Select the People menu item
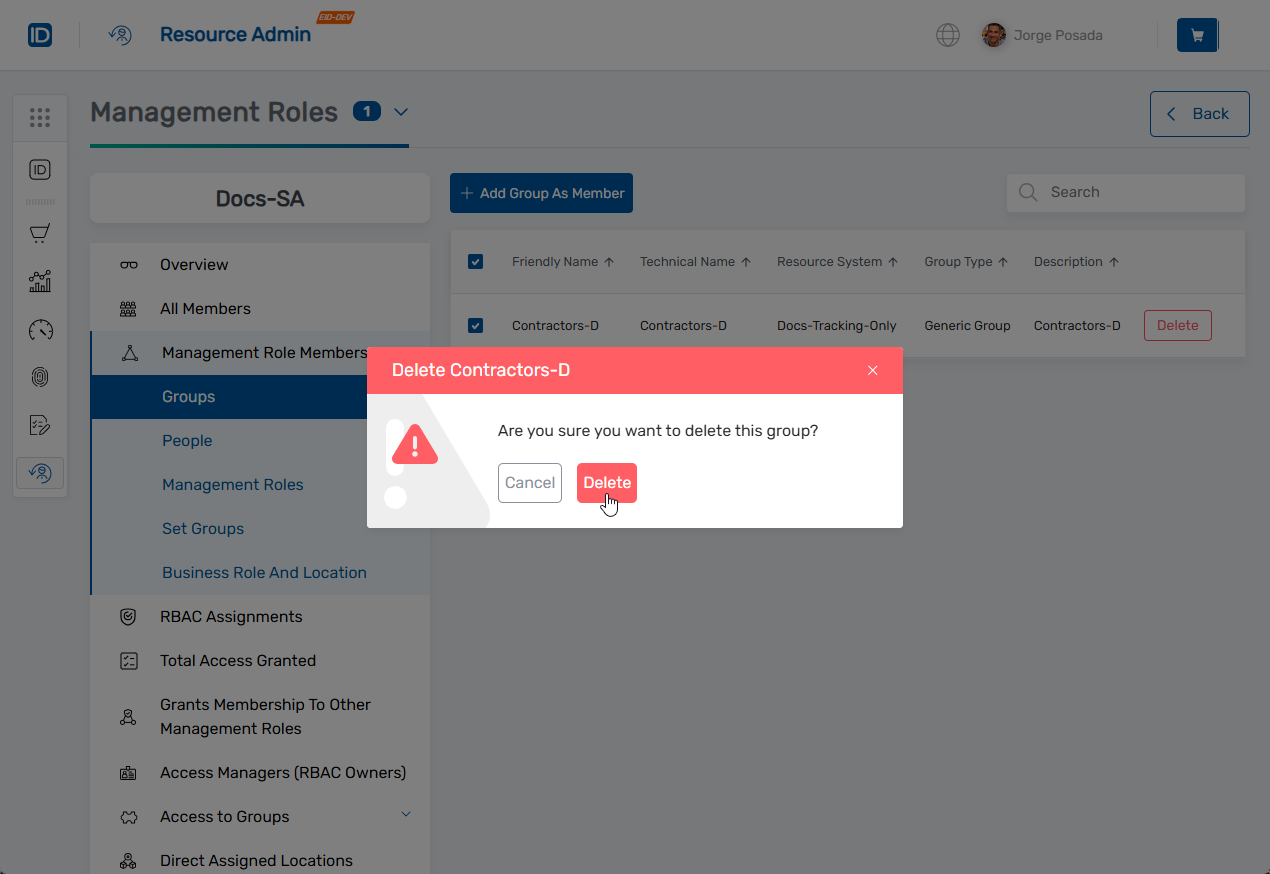The height and width of the screenshot is (874, 1270). tap(187, 440)
